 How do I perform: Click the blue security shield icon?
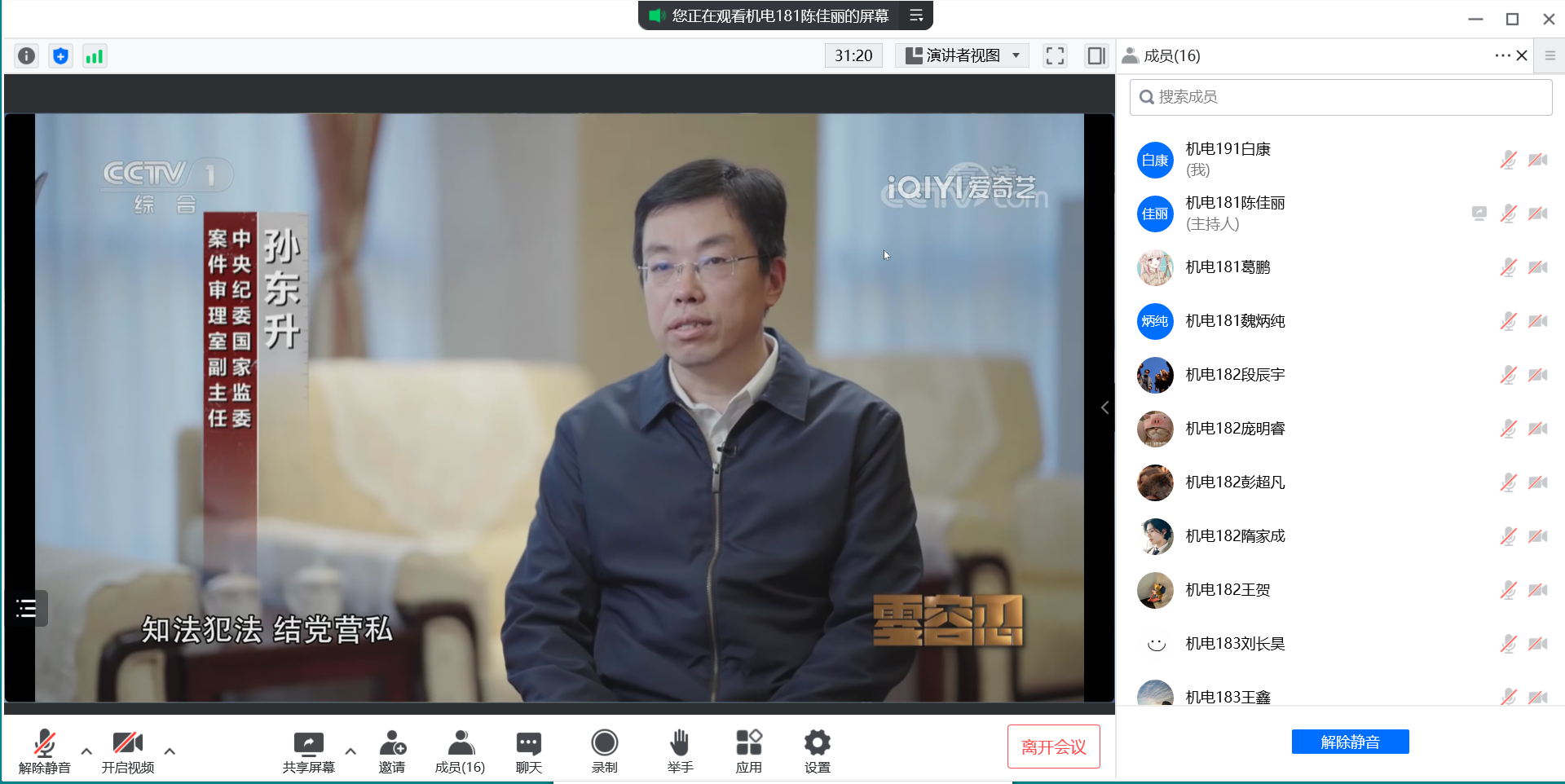(x=60, y=55)
